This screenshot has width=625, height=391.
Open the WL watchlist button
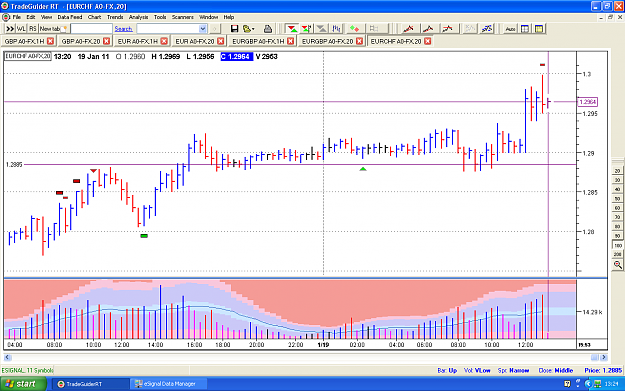[x=21, y=29]
